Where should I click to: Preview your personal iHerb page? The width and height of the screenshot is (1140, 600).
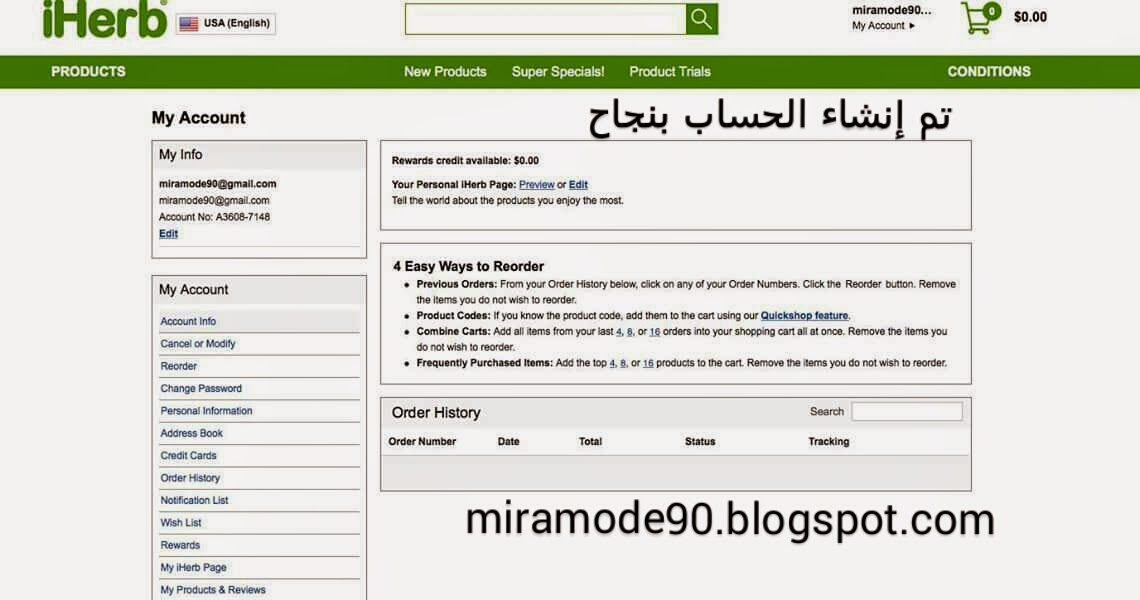point(537,185)
